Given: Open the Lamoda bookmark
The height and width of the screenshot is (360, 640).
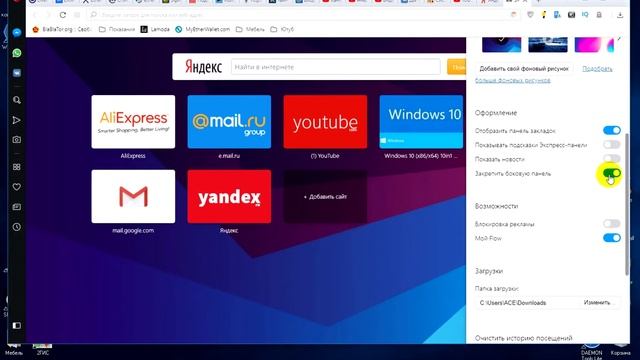Looking at the screenshot, I should pos(155,29).
